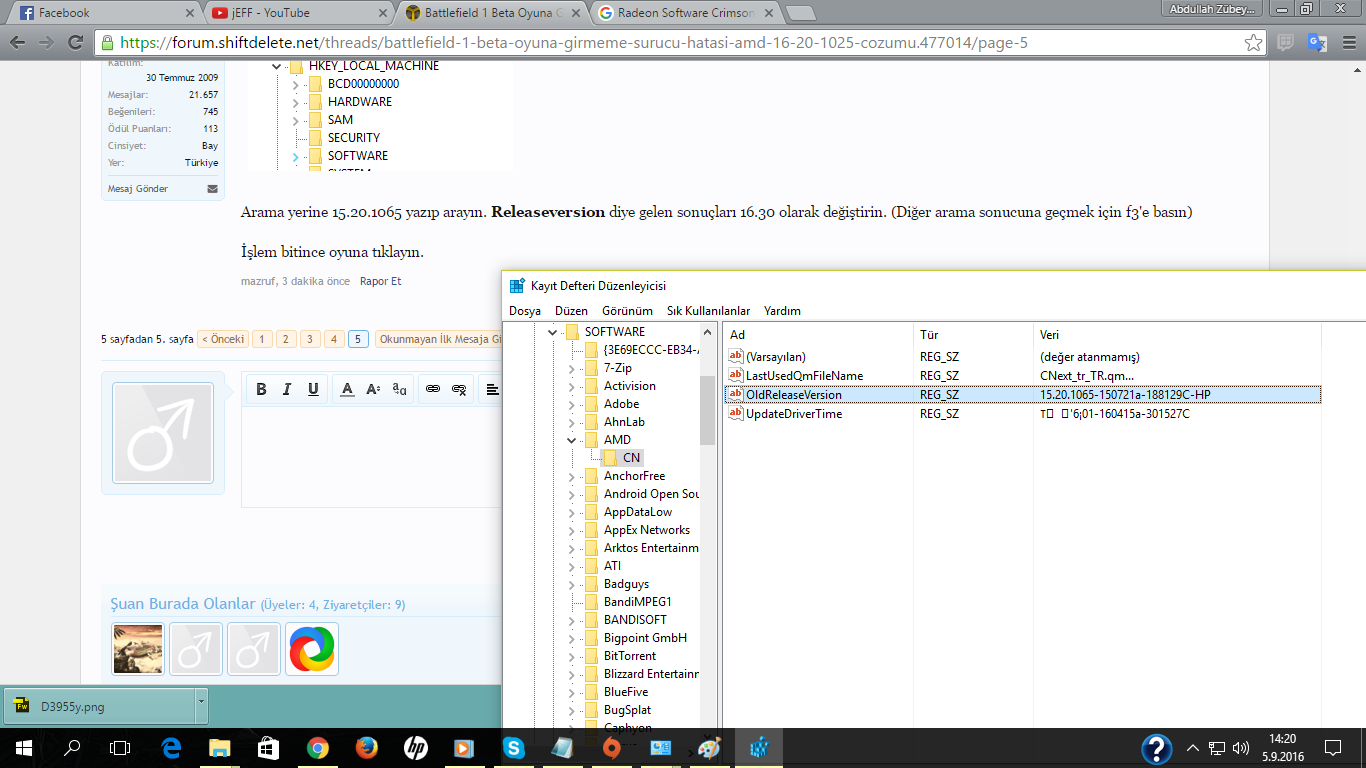The height and width of the screenshot is (768, 1366).
Task: Open text color picker in editor
Action: pyautogui.click(x=347, y=389)
